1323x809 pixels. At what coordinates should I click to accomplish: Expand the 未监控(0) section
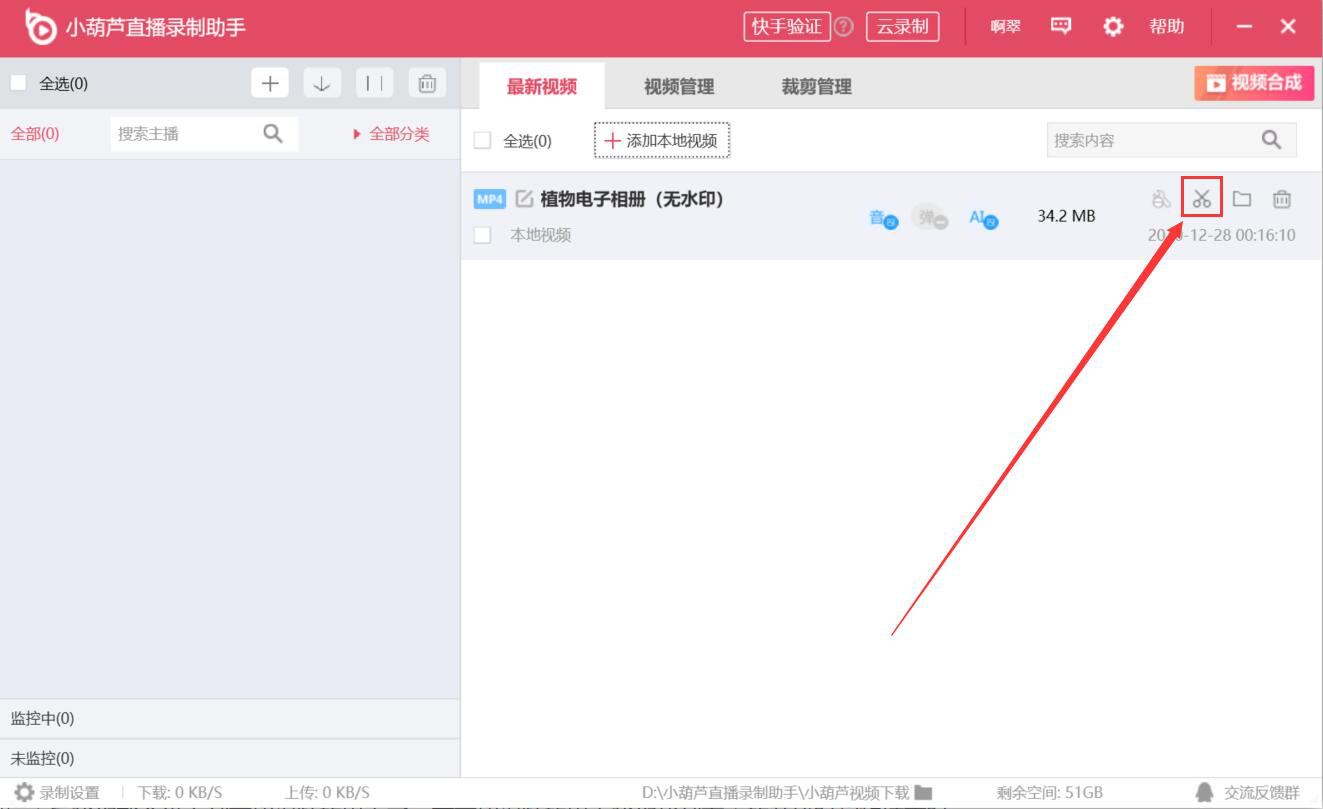click(43, 758)
